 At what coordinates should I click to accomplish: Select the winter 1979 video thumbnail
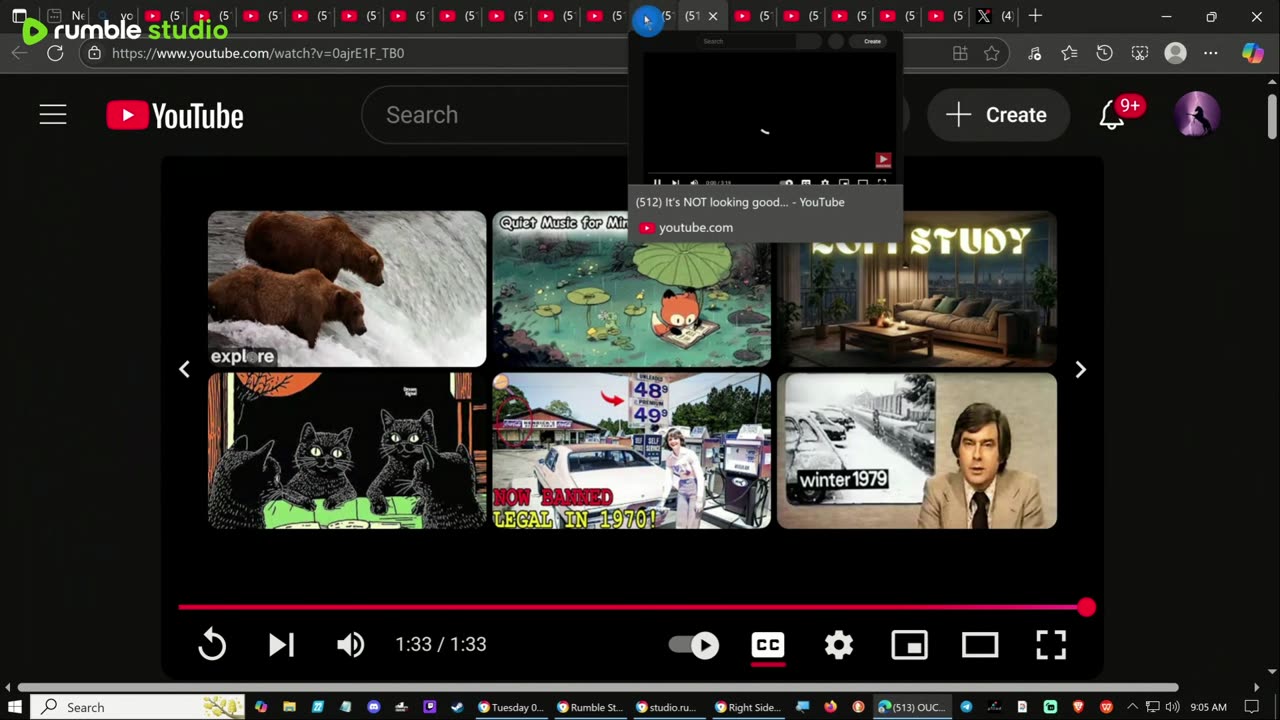[916, 451]
